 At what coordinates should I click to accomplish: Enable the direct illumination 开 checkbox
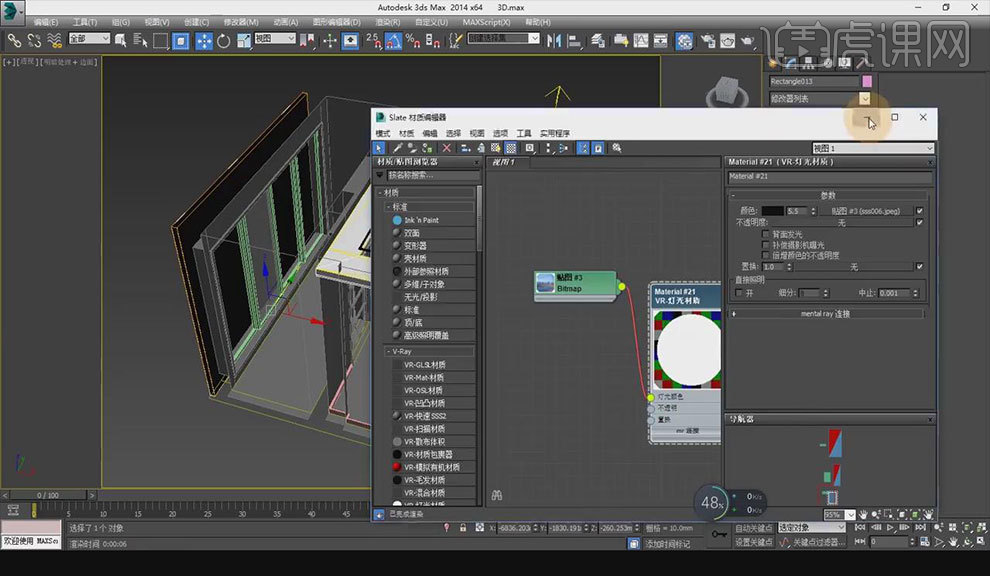pyautogui.click(x=739, y=293)
